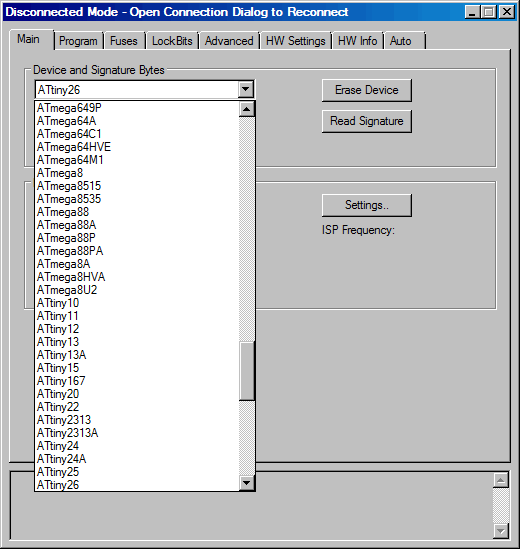Choose ATmega64A from the device list
The height and width of the screenshot is (549, 520).
[137, 121]
